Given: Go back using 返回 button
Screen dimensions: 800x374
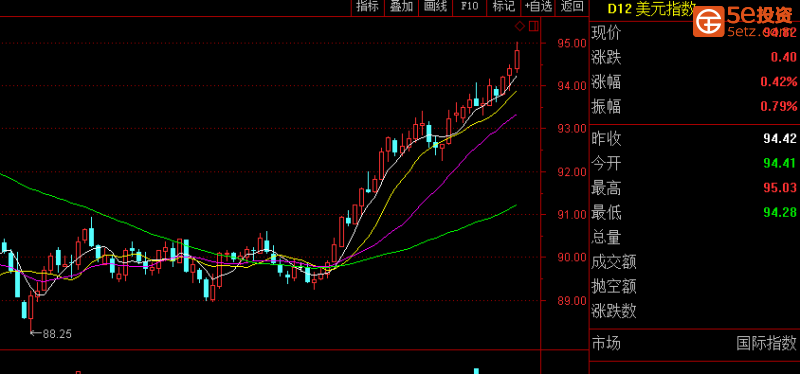Looking at the screenshot, I should [x=572, y=7].
